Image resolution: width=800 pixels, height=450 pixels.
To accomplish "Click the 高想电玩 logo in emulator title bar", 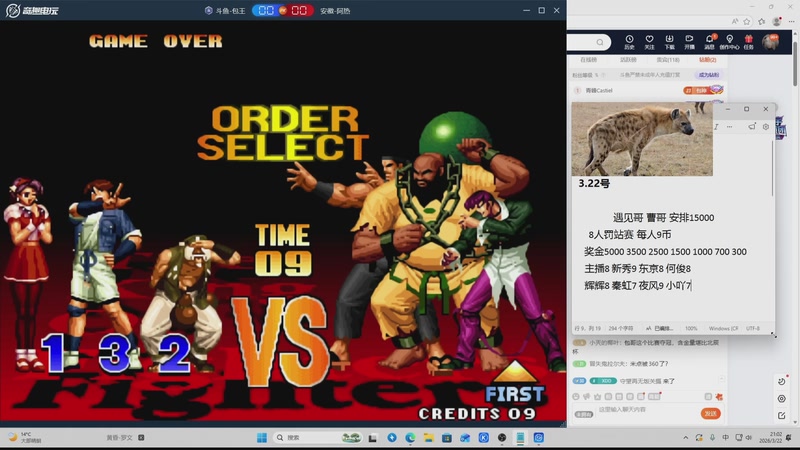I will pos(32,10).
